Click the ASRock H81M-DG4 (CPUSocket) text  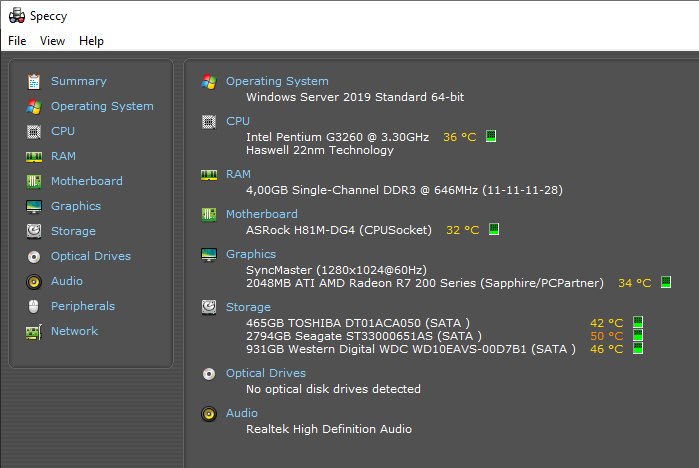tap(339, 230)
